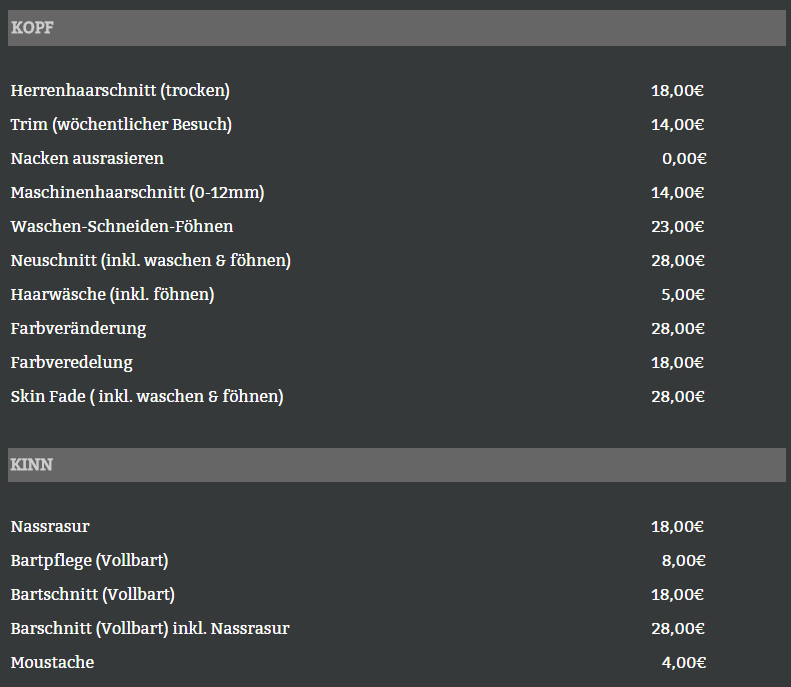The width and height of the screenshot is (791, 687).
Task: Choose the Waschen-Schneiden-Föhnen entry
Action: coord(122,227)
